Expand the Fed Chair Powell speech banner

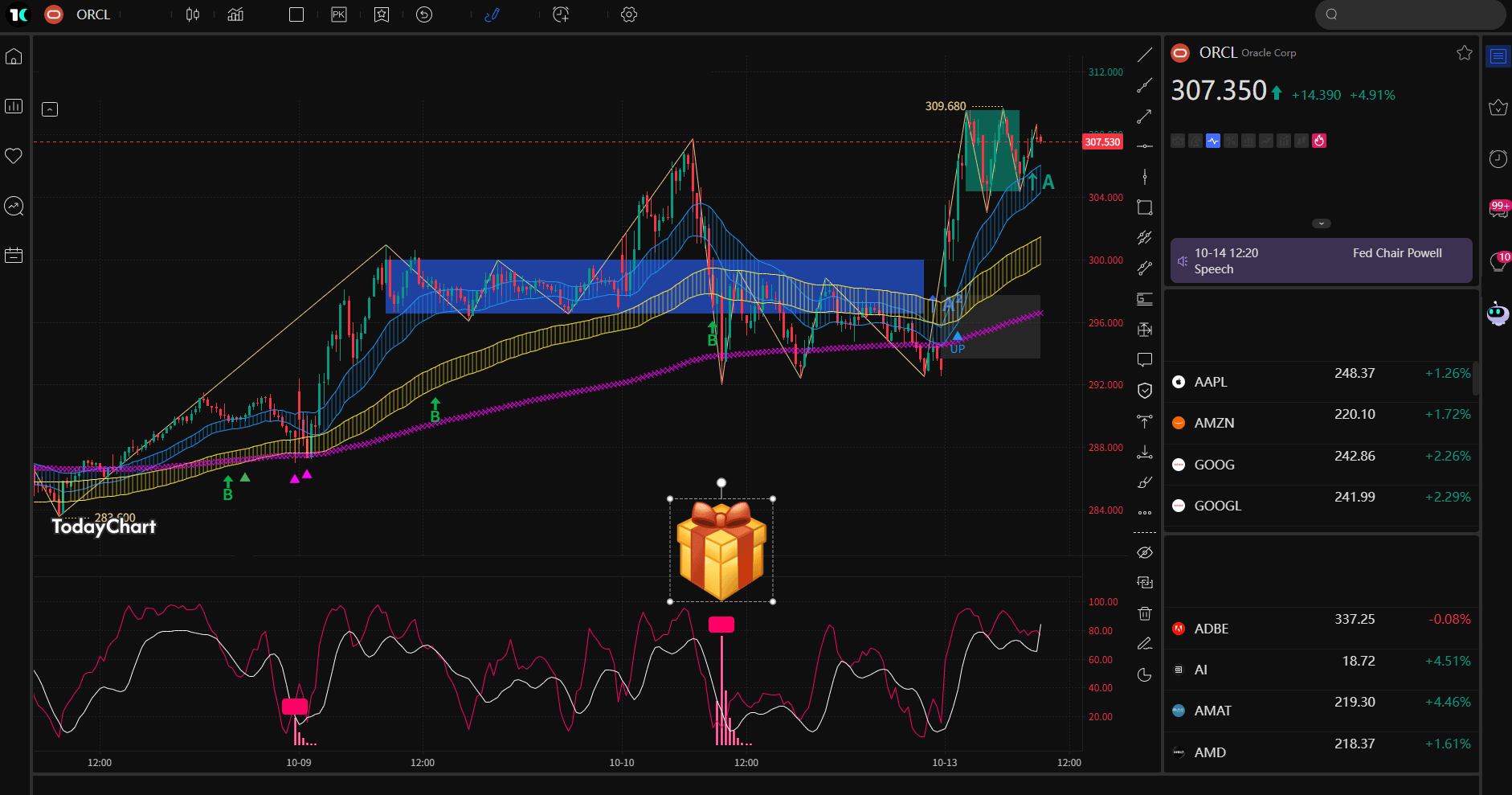1320,260
